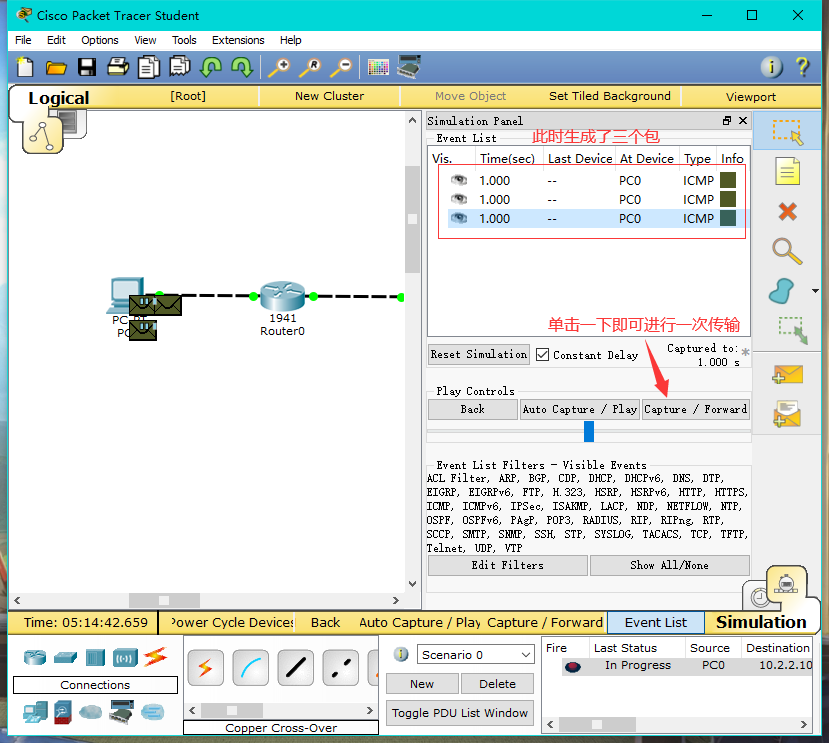829x743 pixels.
Task: Toggle visibility eye of first ICMP event
Action: pos(459,180)
